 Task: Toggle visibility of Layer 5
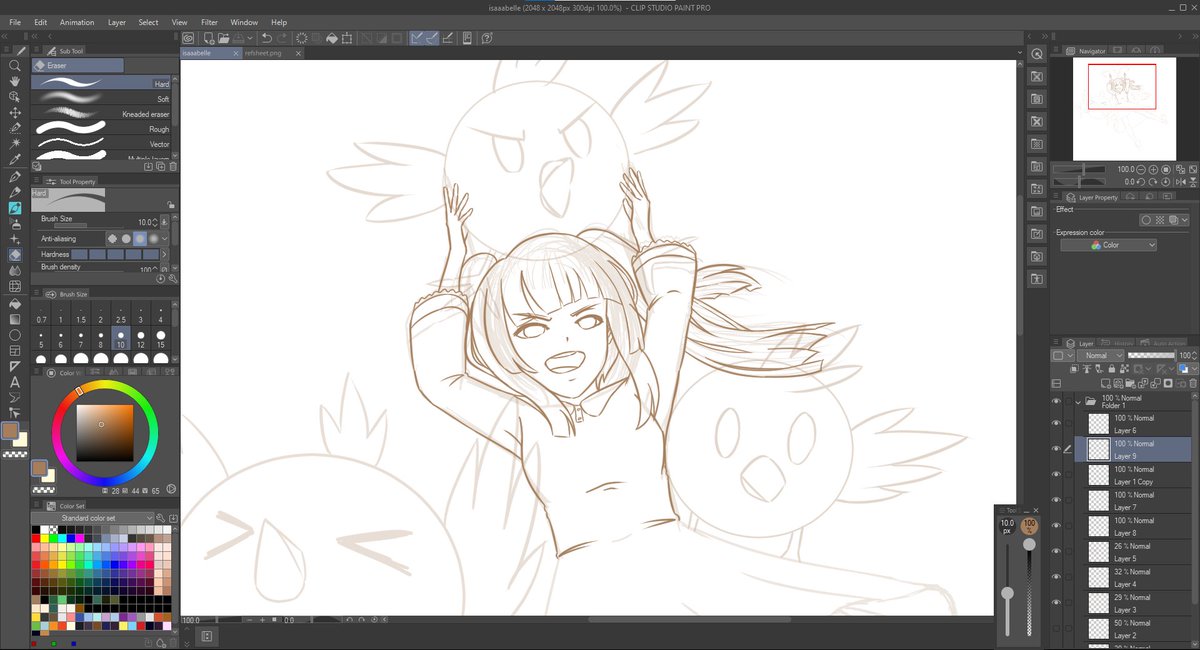1056,552
